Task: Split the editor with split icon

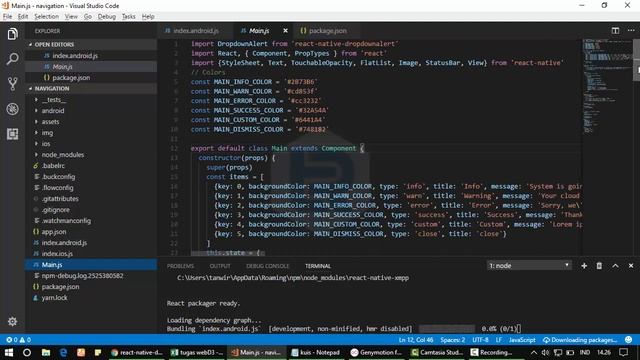Action: click(x=615, y=31)
